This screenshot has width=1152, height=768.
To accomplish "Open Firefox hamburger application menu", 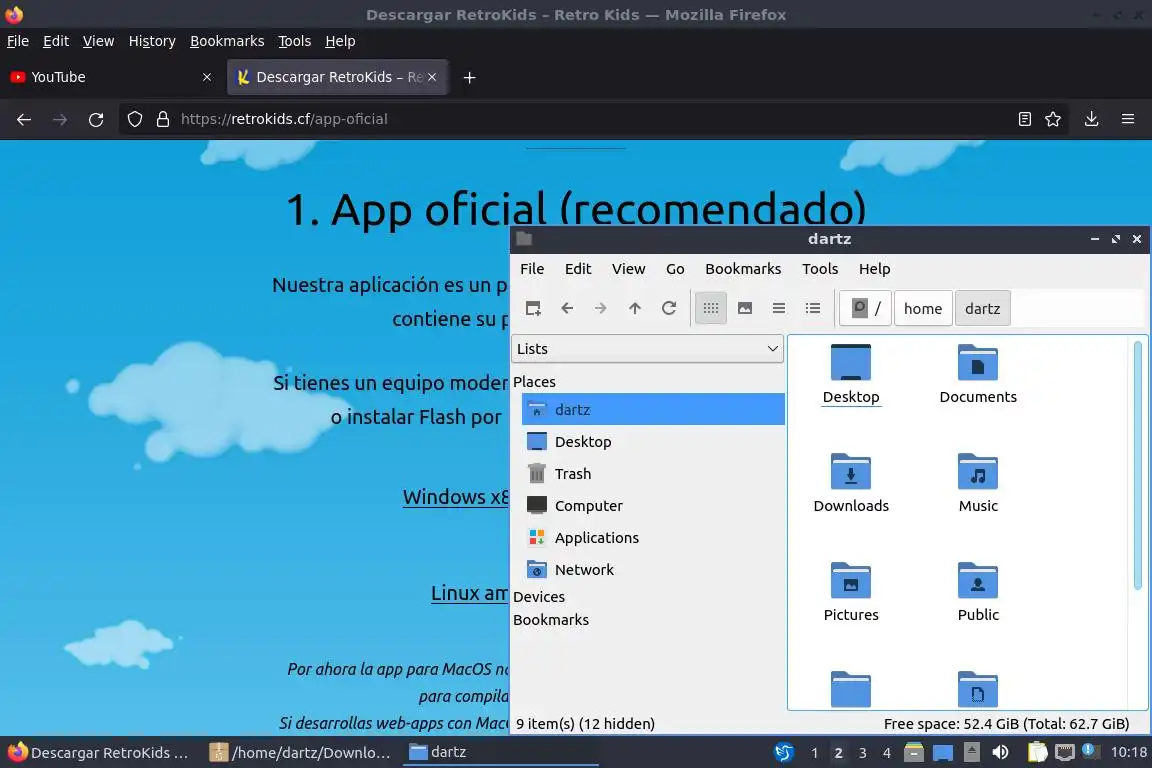I will coord(1128,119).
